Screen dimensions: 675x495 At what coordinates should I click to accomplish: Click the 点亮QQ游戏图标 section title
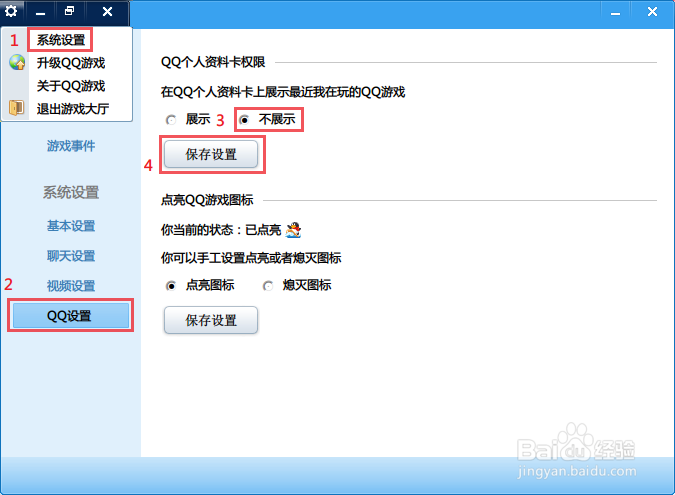coord(207,200)
